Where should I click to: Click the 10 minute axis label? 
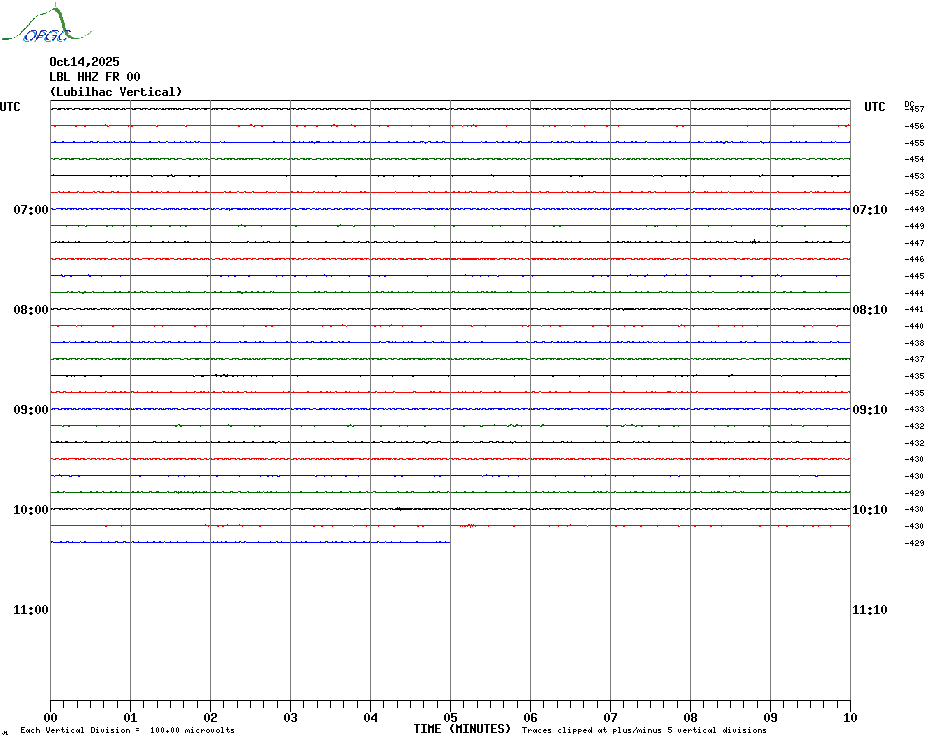tap(851, 718)
